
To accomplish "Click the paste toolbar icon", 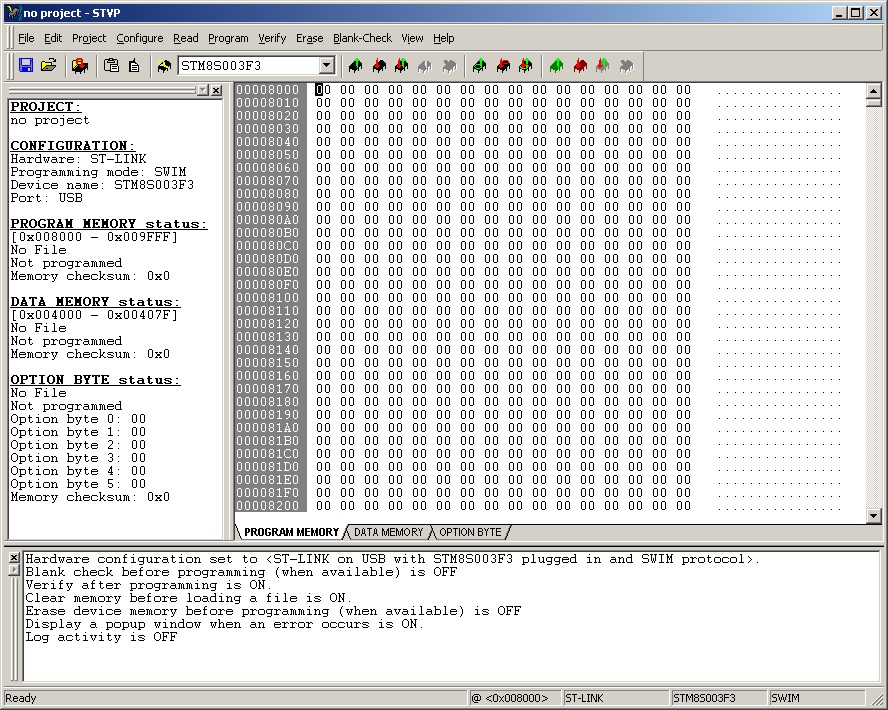I will tap(134, 66).
